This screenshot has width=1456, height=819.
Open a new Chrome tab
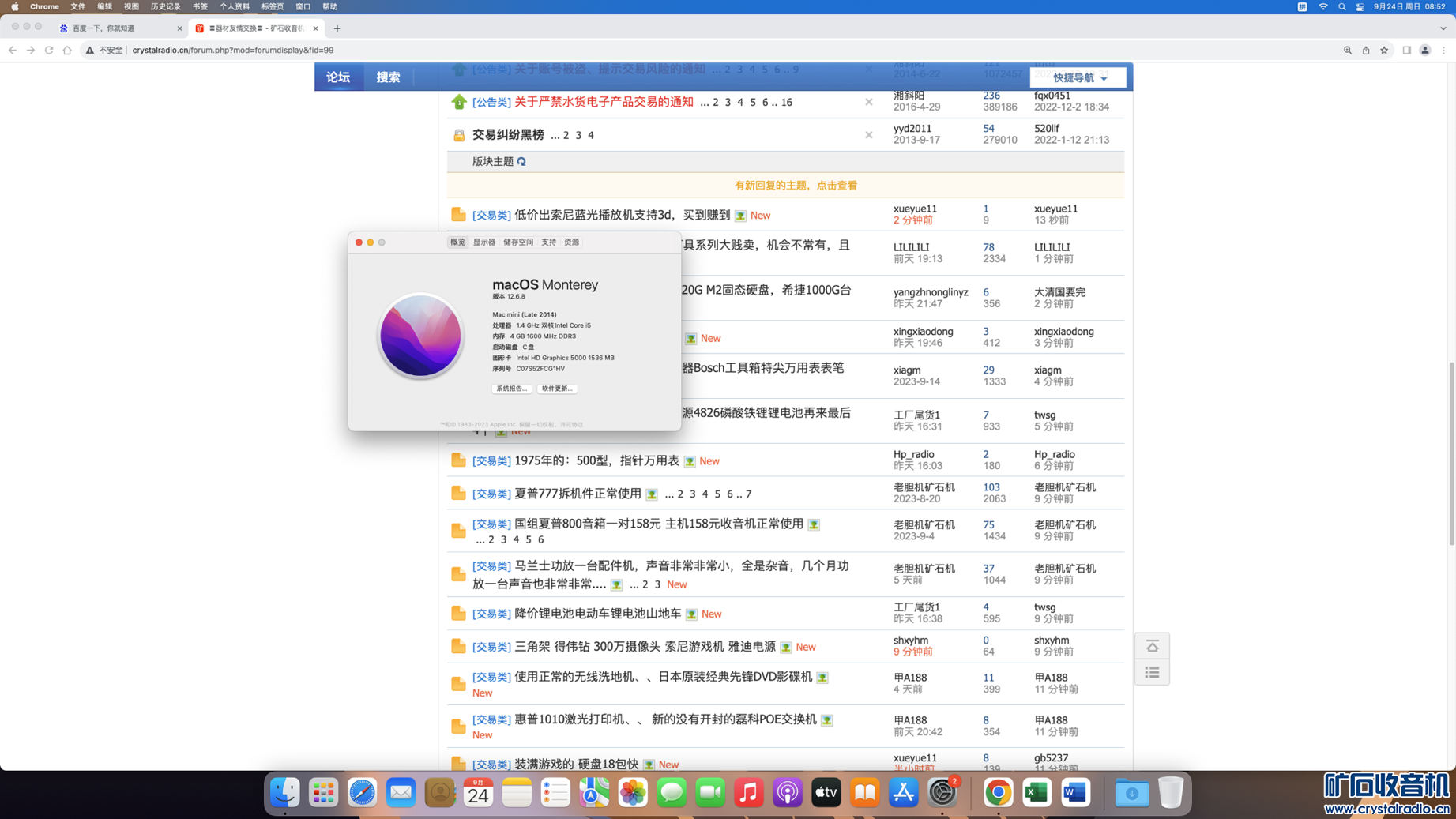tap(337, 28)
